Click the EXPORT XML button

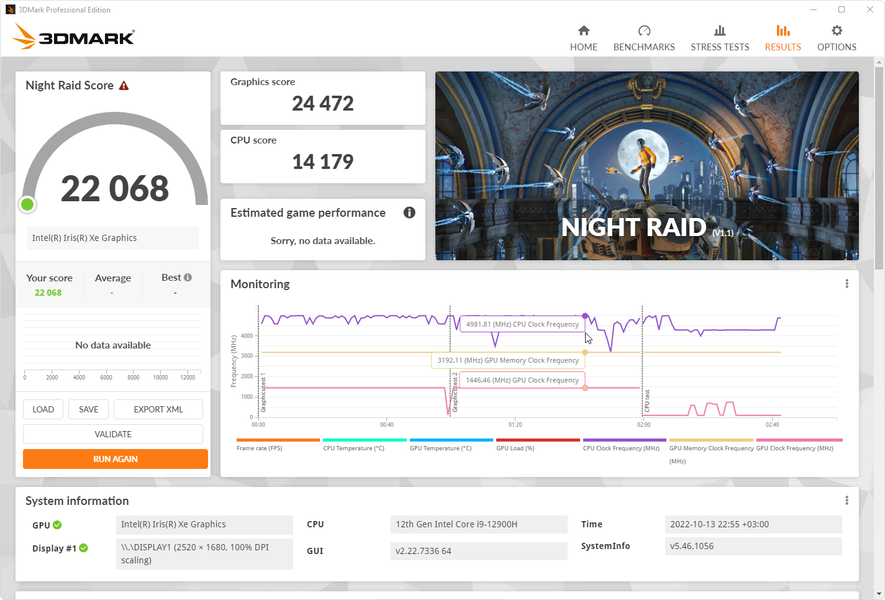click(158, 409)
